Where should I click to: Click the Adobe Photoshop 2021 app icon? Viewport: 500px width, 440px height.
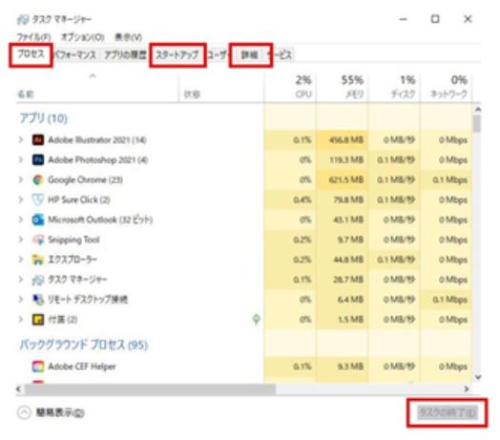click(x=38, y=160)
